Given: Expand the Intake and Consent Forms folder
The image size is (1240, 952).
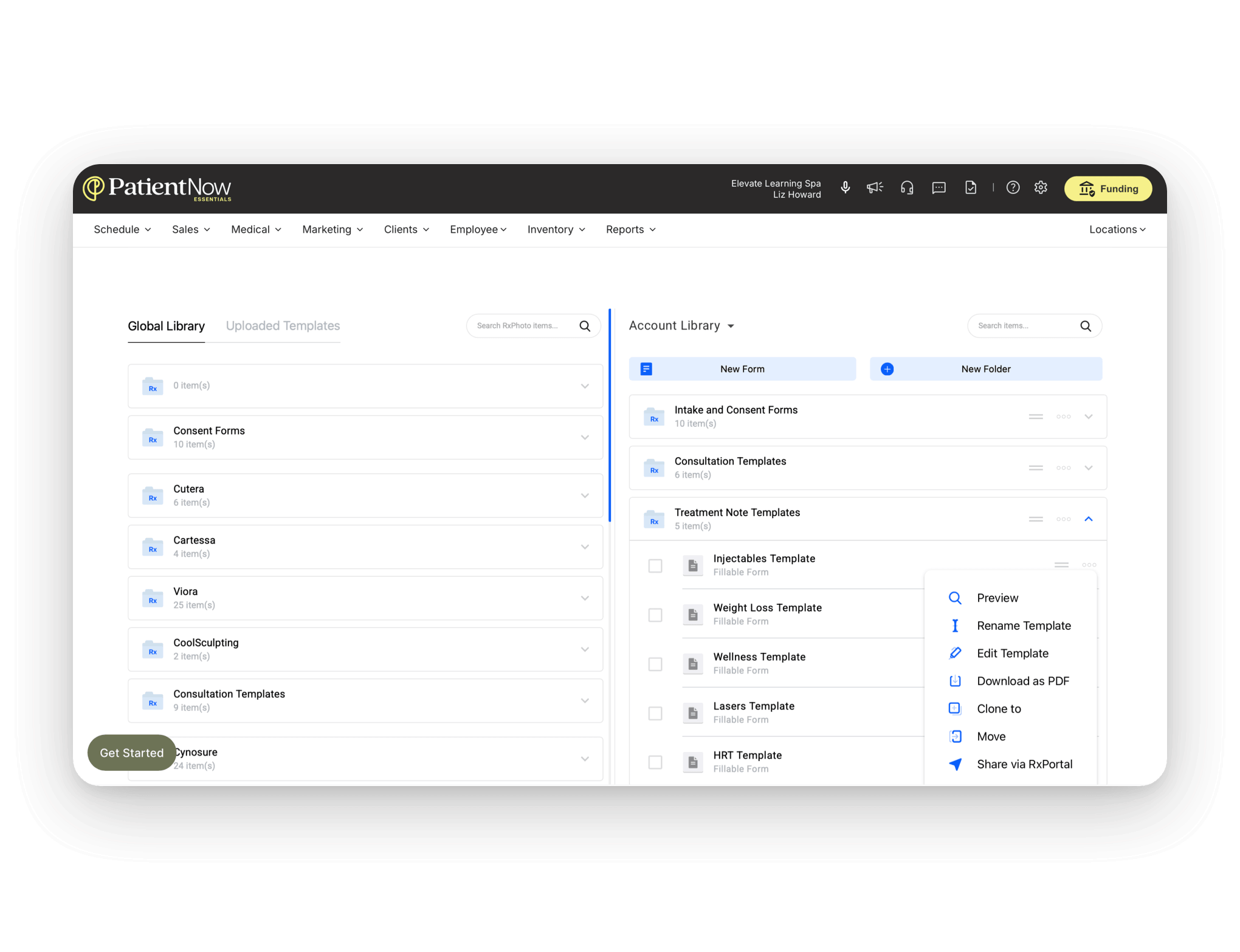Looking at the screenshot, I should tap(1089, 417).
